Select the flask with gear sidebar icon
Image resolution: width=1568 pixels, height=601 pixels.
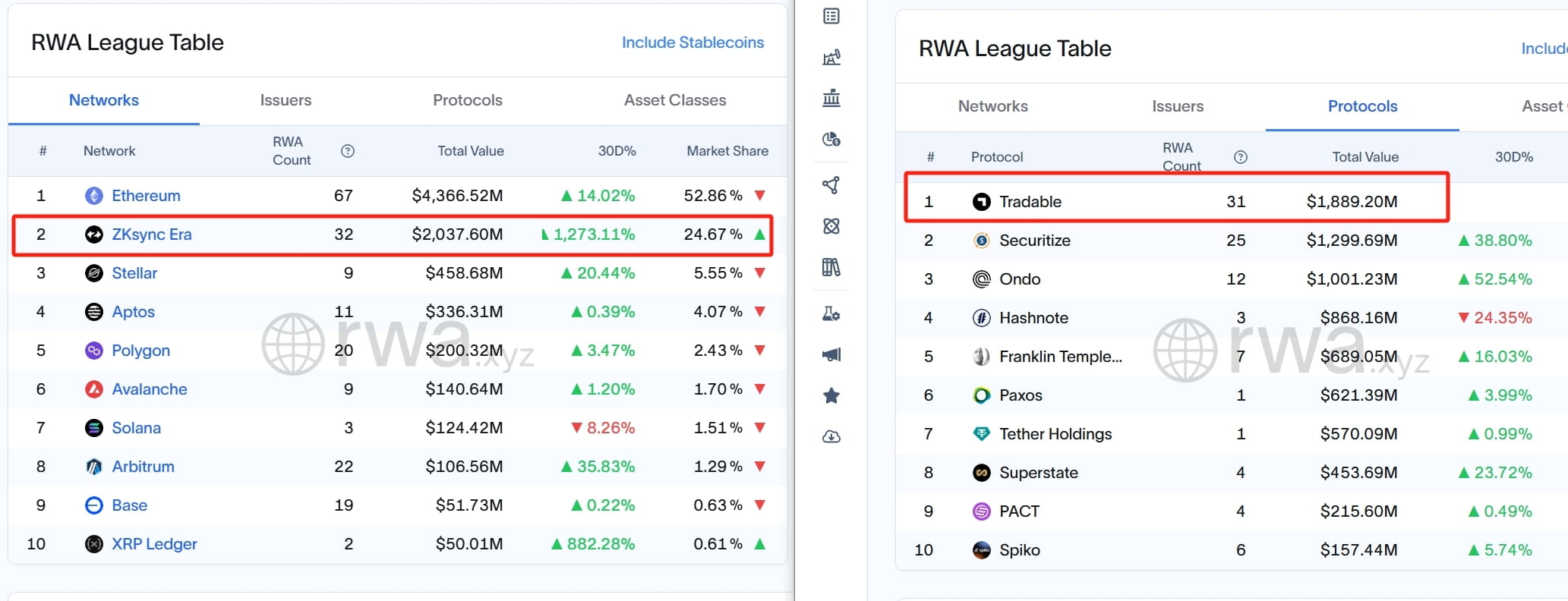click(x=831, y=313)
